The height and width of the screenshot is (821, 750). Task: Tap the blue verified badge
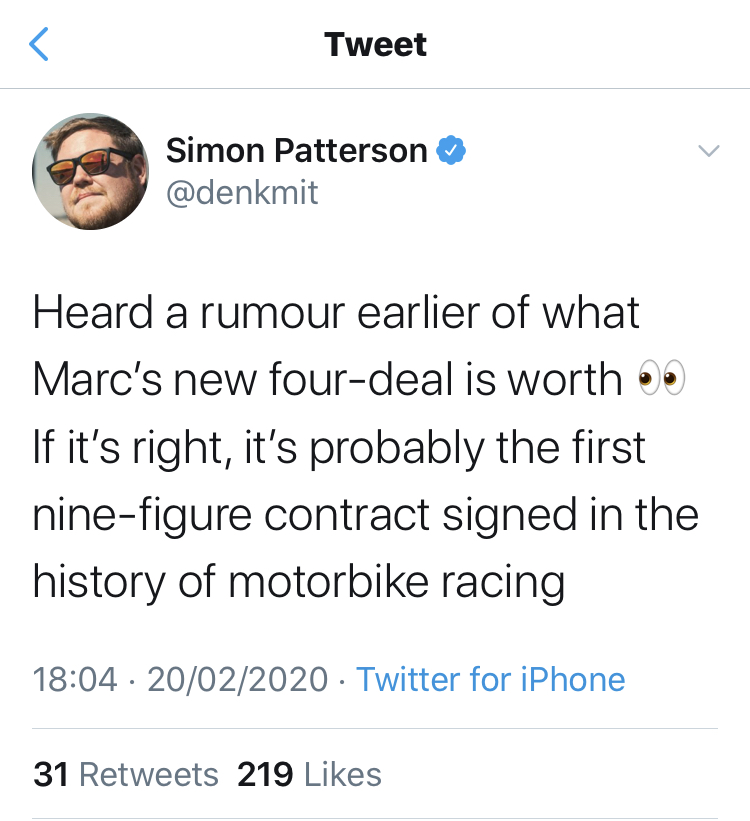click(x=451, y=150)
